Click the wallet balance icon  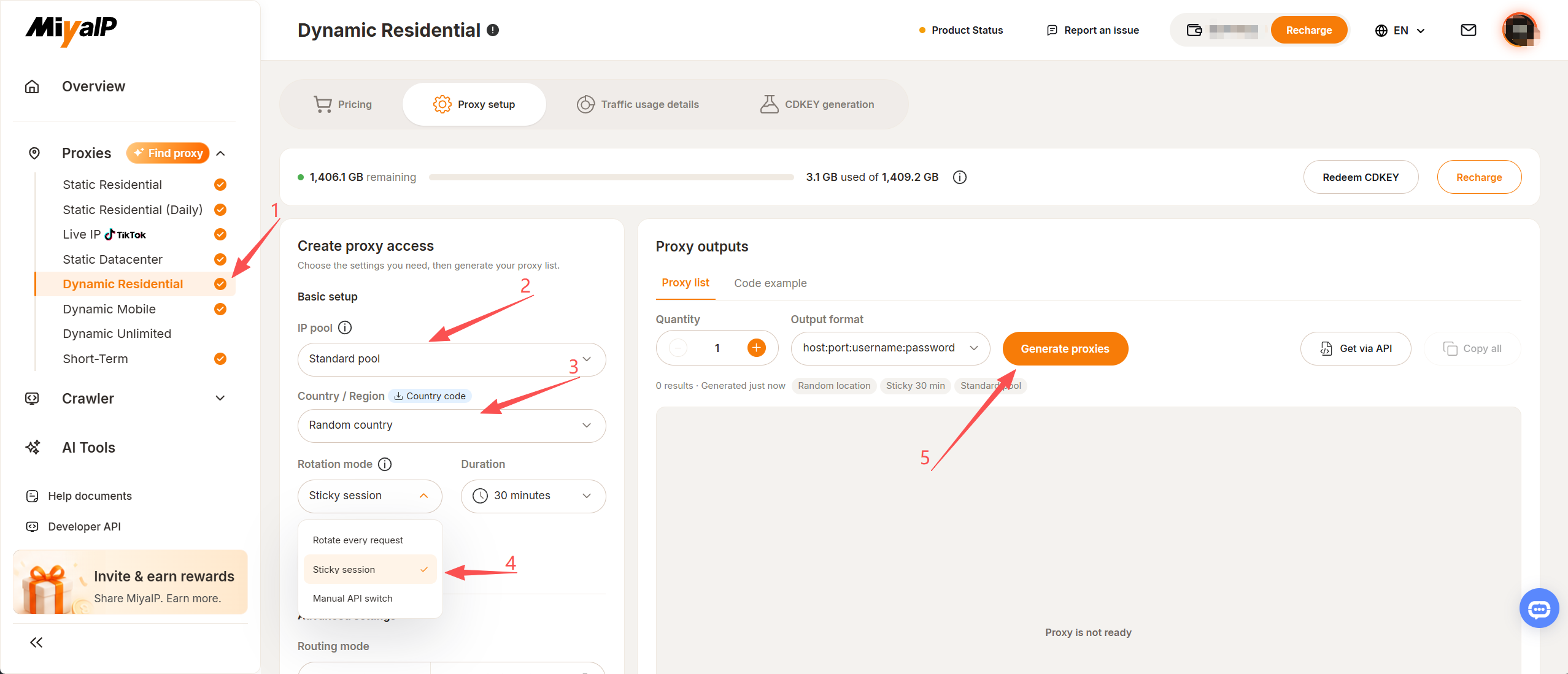(x=1194, y=30)
